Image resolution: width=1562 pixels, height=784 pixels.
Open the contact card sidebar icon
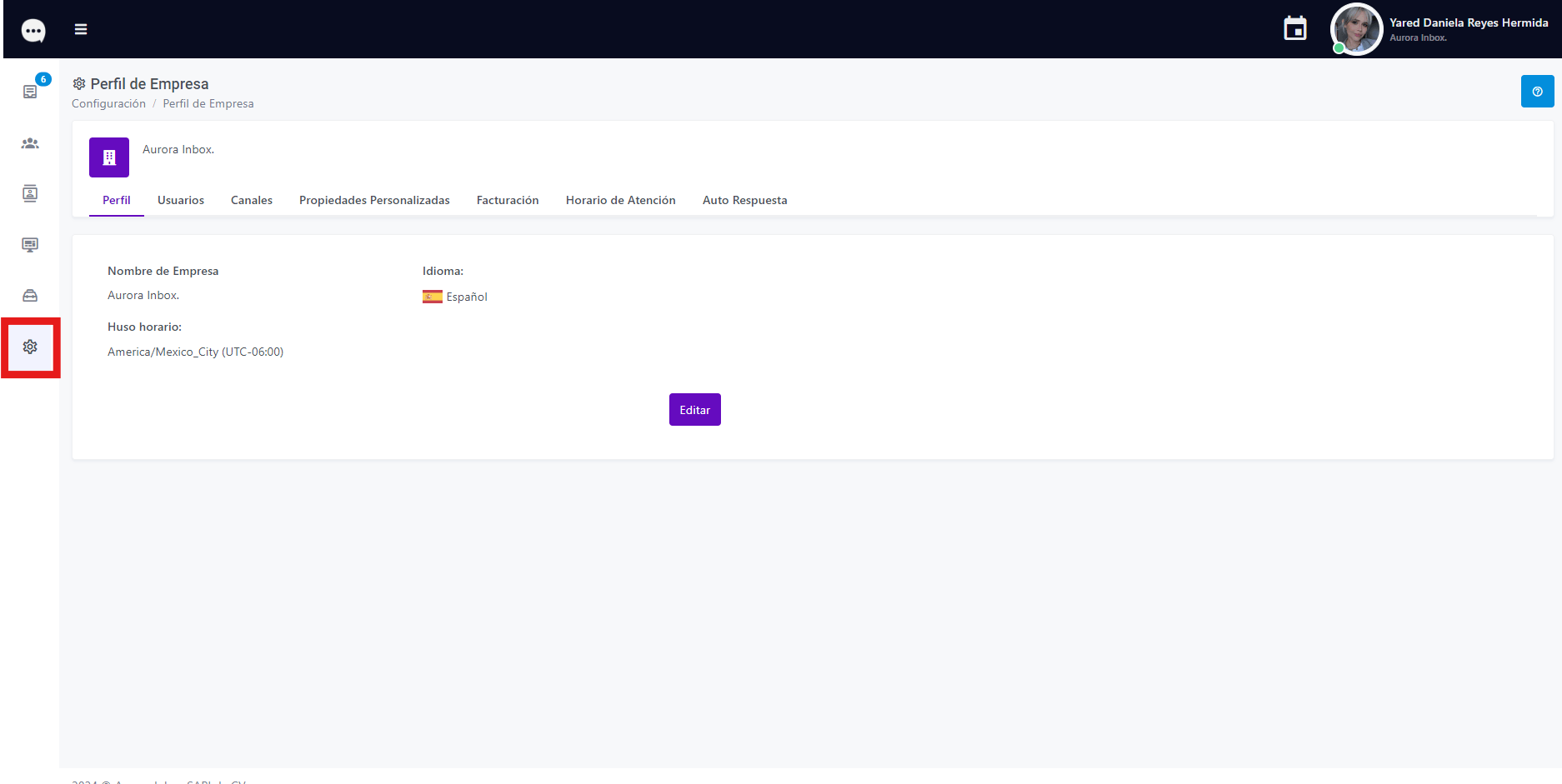click(x=30, y=194)
